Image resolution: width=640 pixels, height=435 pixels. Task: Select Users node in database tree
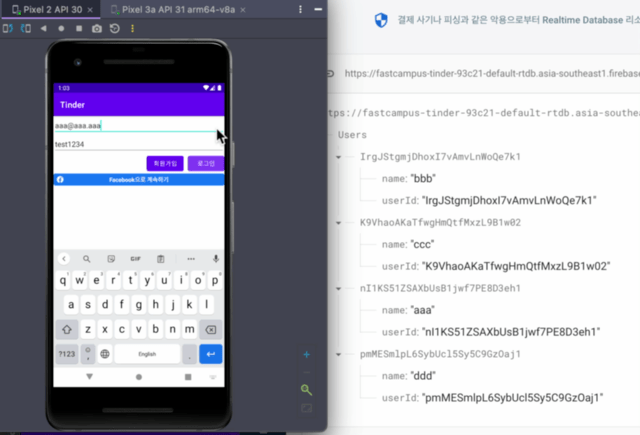click(x=352, y=135)
